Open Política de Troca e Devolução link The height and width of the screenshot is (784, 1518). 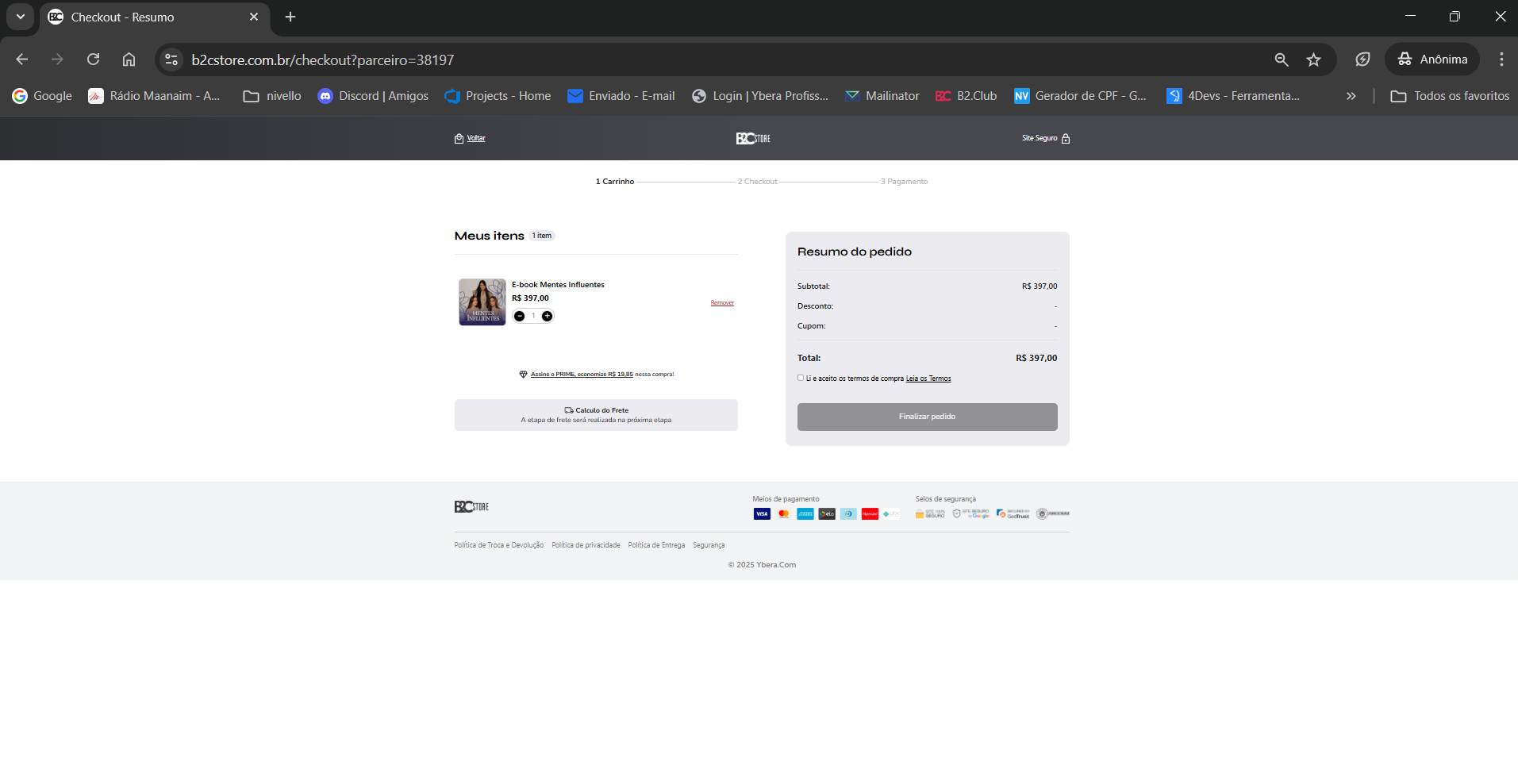click(499, 545)
